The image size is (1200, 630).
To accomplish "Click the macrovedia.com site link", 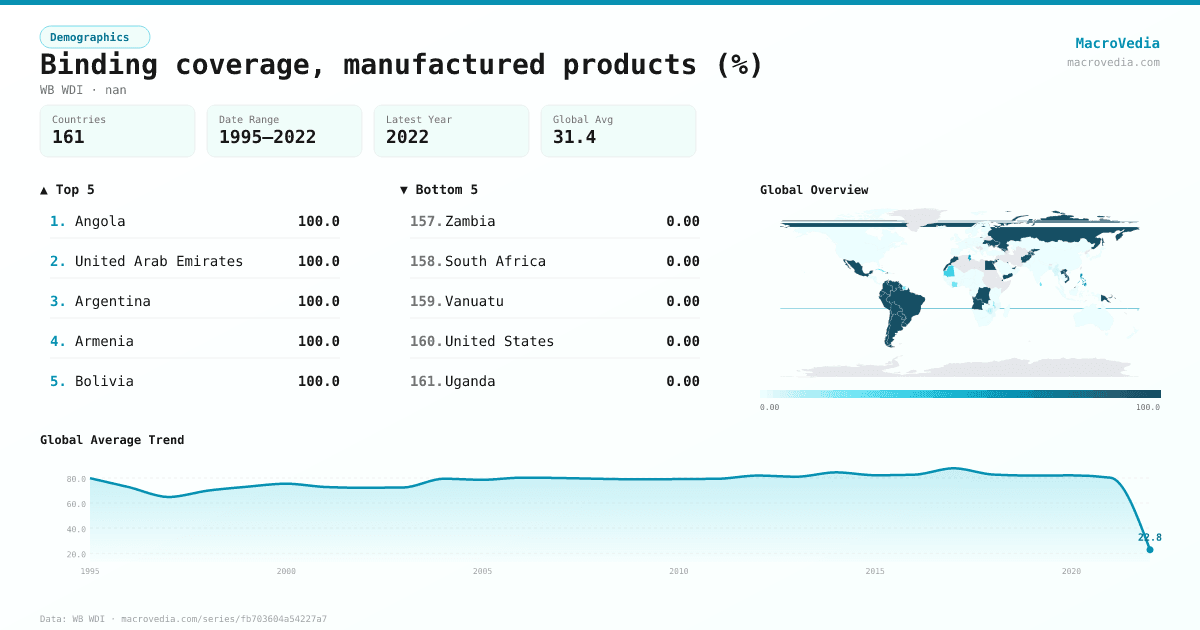I will [1113, 62].
